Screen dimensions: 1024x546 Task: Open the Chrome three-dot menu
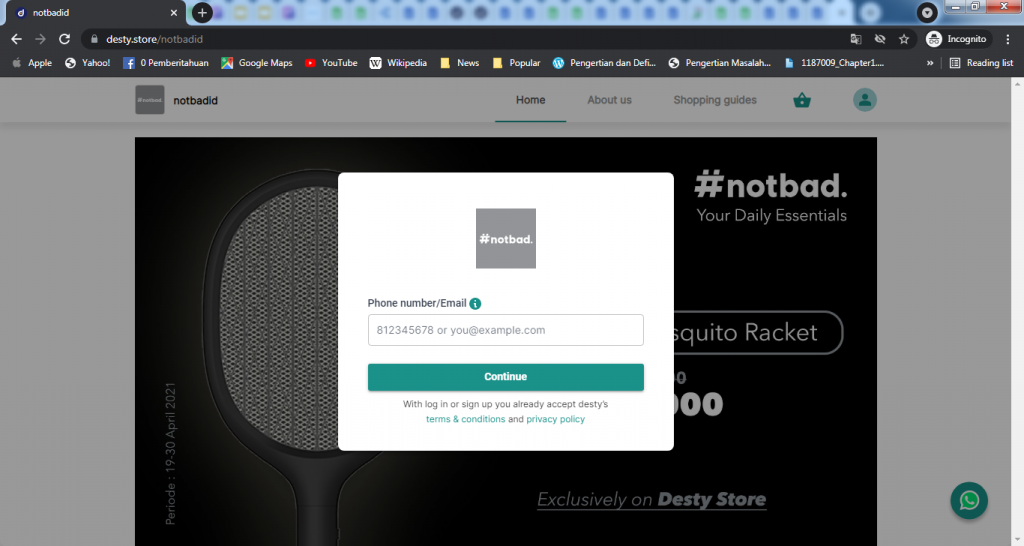coord(1008,39)
